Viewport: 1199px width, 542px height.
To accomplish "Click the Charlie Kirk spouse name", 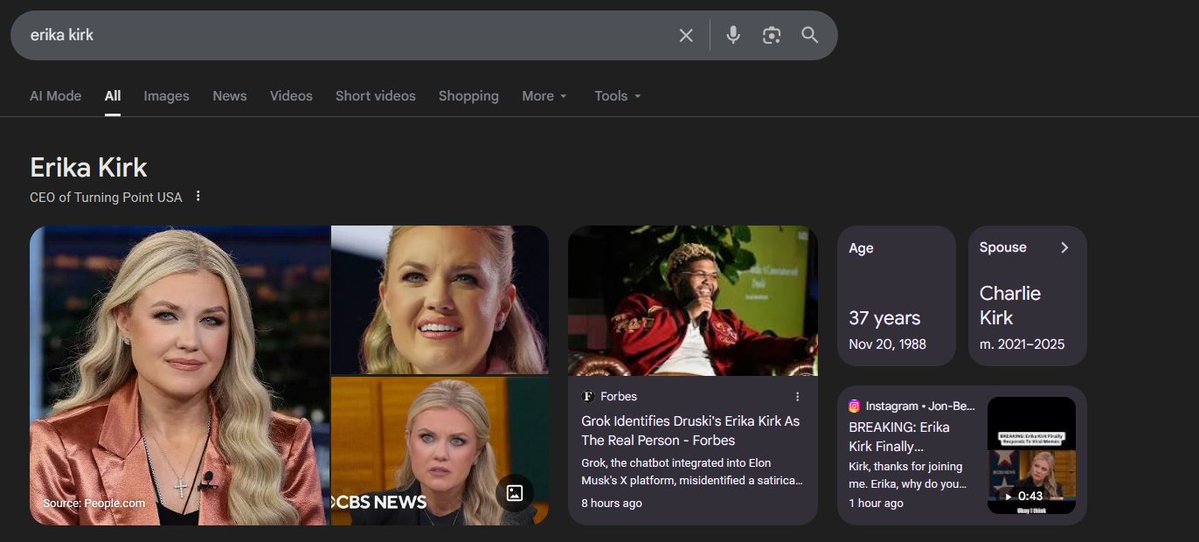I will click(1009, 305).
